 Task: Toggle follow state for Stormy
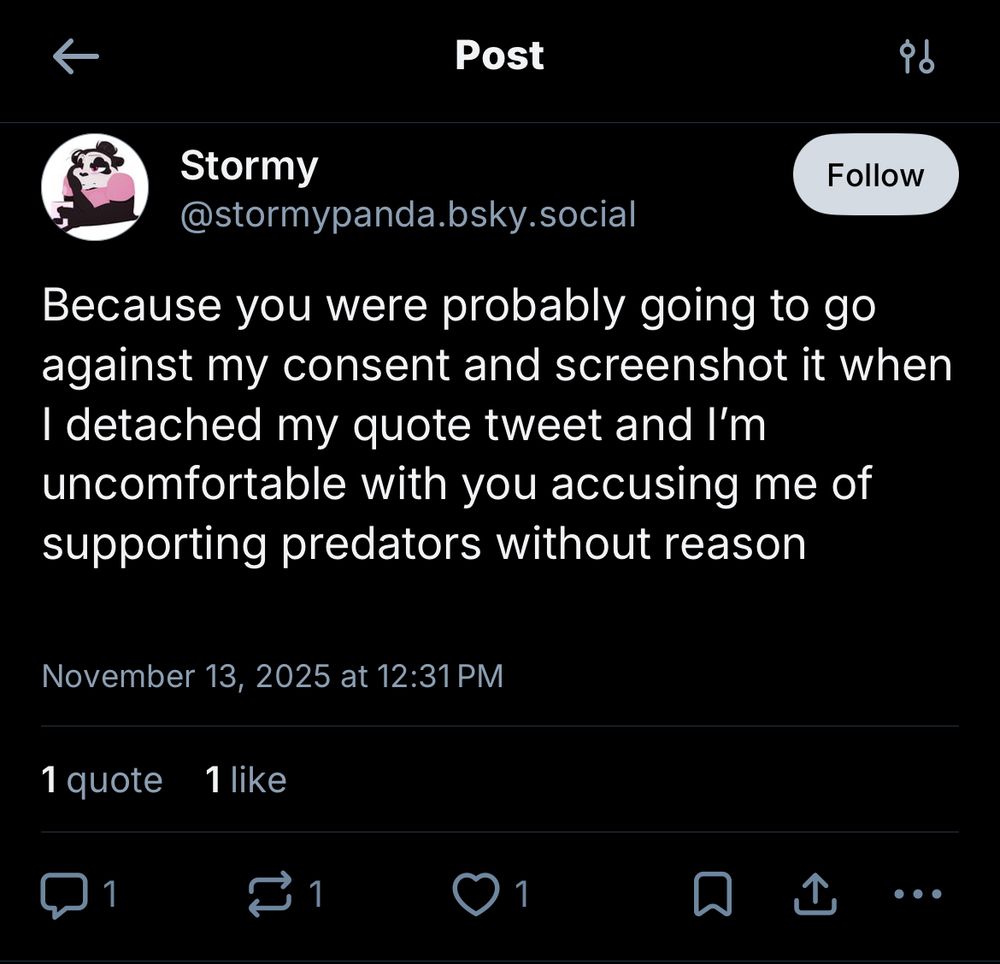point(876,174)
